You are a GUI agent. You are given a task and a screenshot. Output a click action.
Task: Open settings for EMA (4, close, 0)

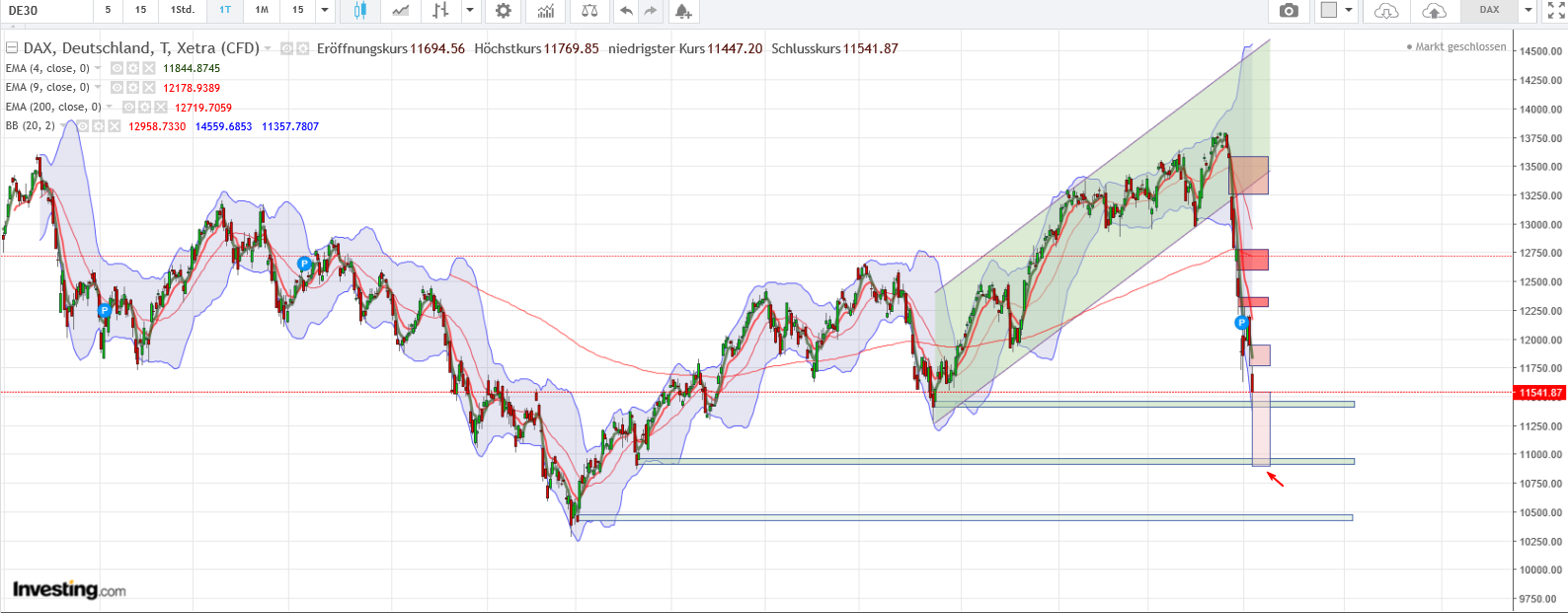pyautogui.click(x=132, y=68)
